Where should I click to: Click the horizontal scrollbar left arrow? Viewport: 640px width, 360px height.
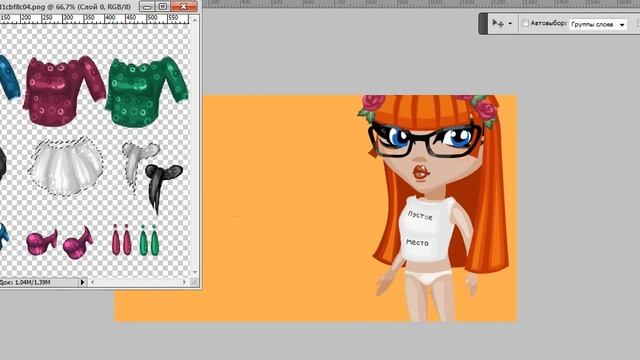point(92,282)
